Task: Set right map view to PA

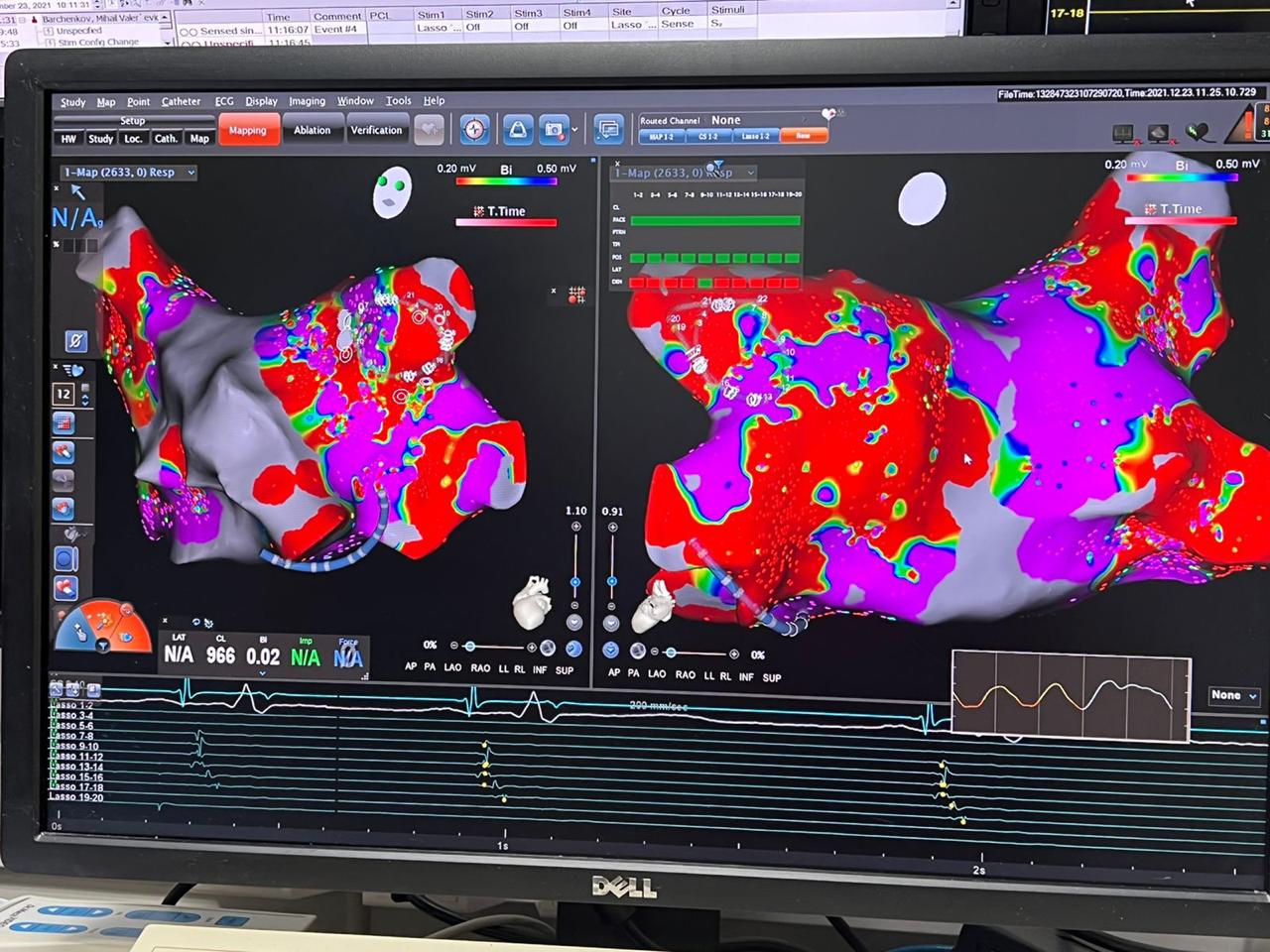Action: [633, 673]
